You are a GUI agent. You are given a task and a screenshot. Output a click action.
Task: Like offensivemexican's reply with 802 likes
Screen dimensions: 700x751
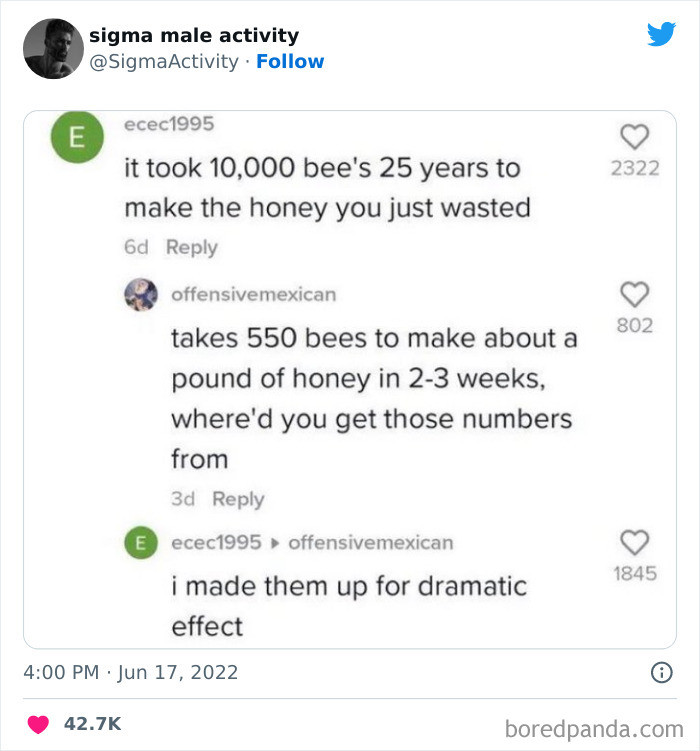click(635, 294)
